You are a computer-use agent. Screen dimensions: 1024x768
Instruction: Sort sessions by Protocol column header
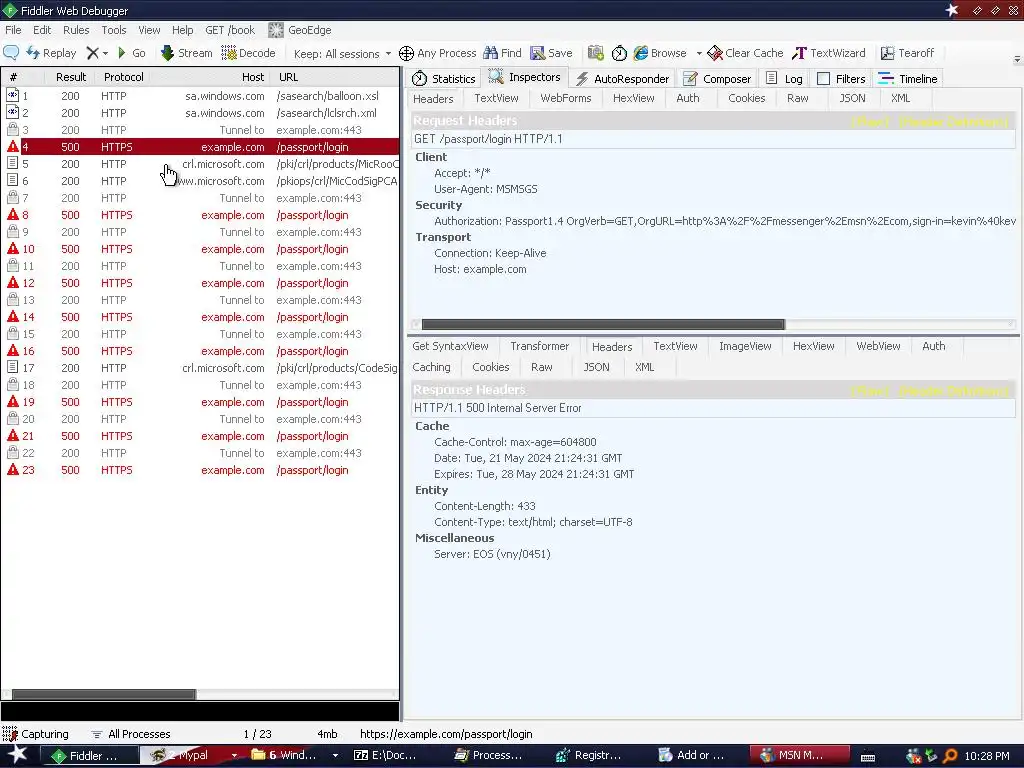point(123,77)
